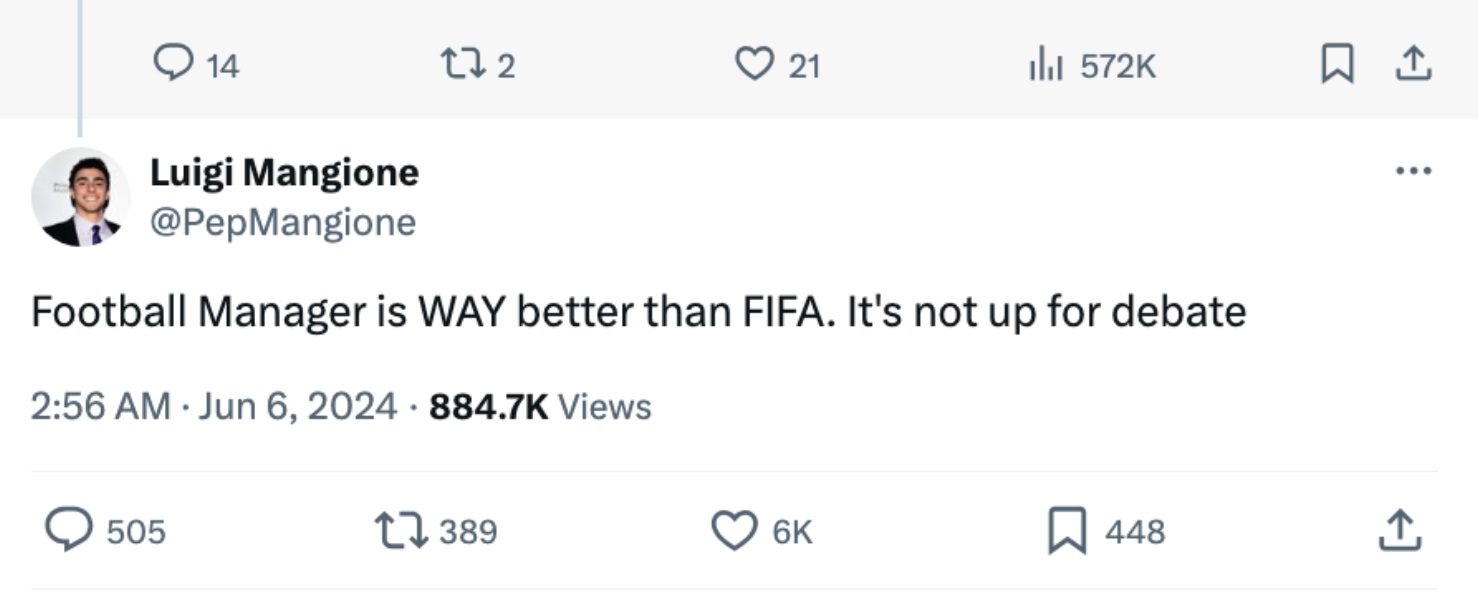Open the three-dot more options menu

click(1413, 171)
